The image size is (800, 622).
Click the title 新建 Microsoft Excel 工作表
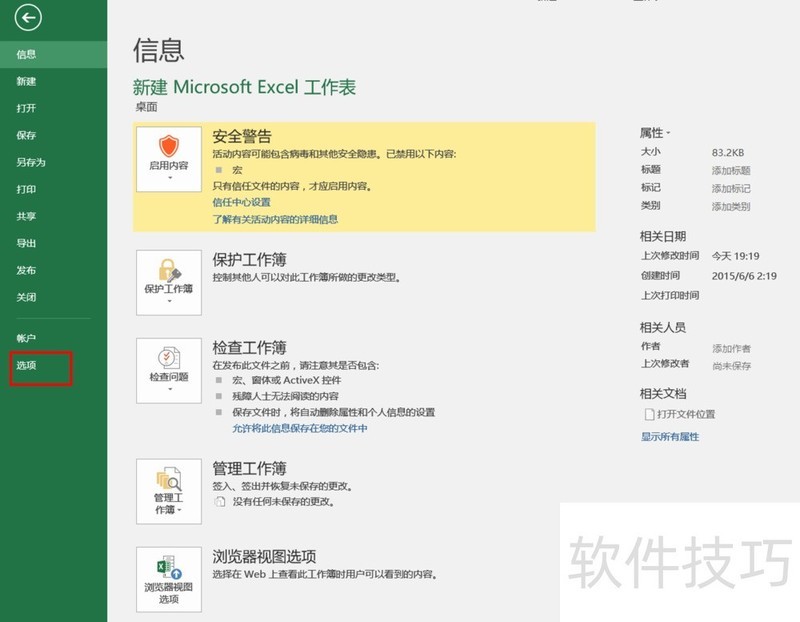244,87
